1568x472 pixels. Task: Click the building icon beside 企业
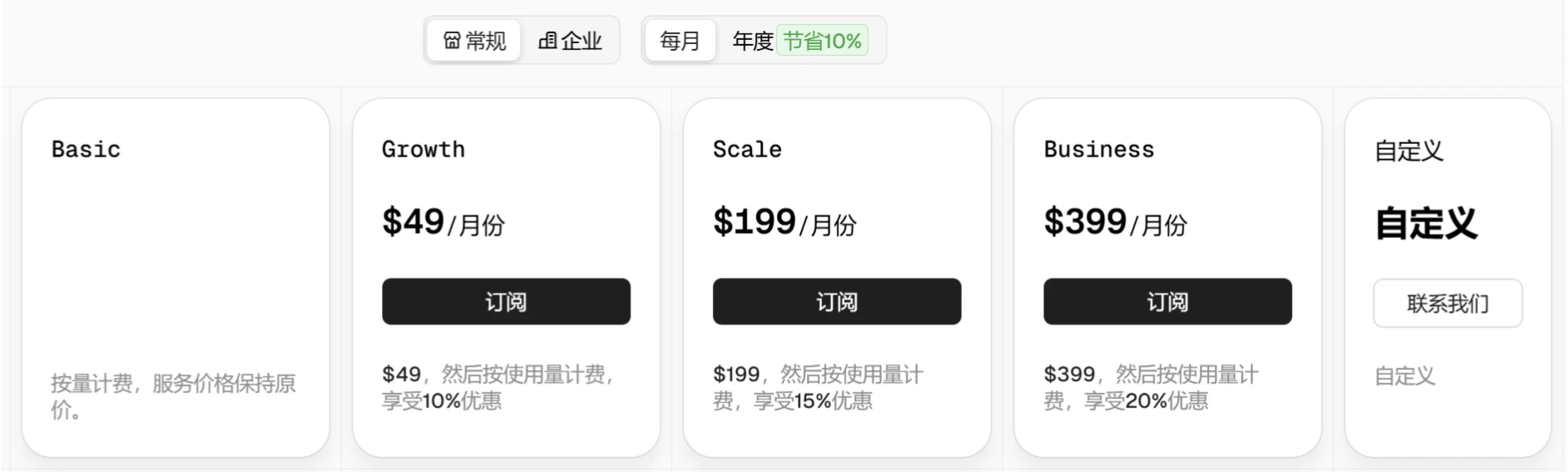coord(547,41)
